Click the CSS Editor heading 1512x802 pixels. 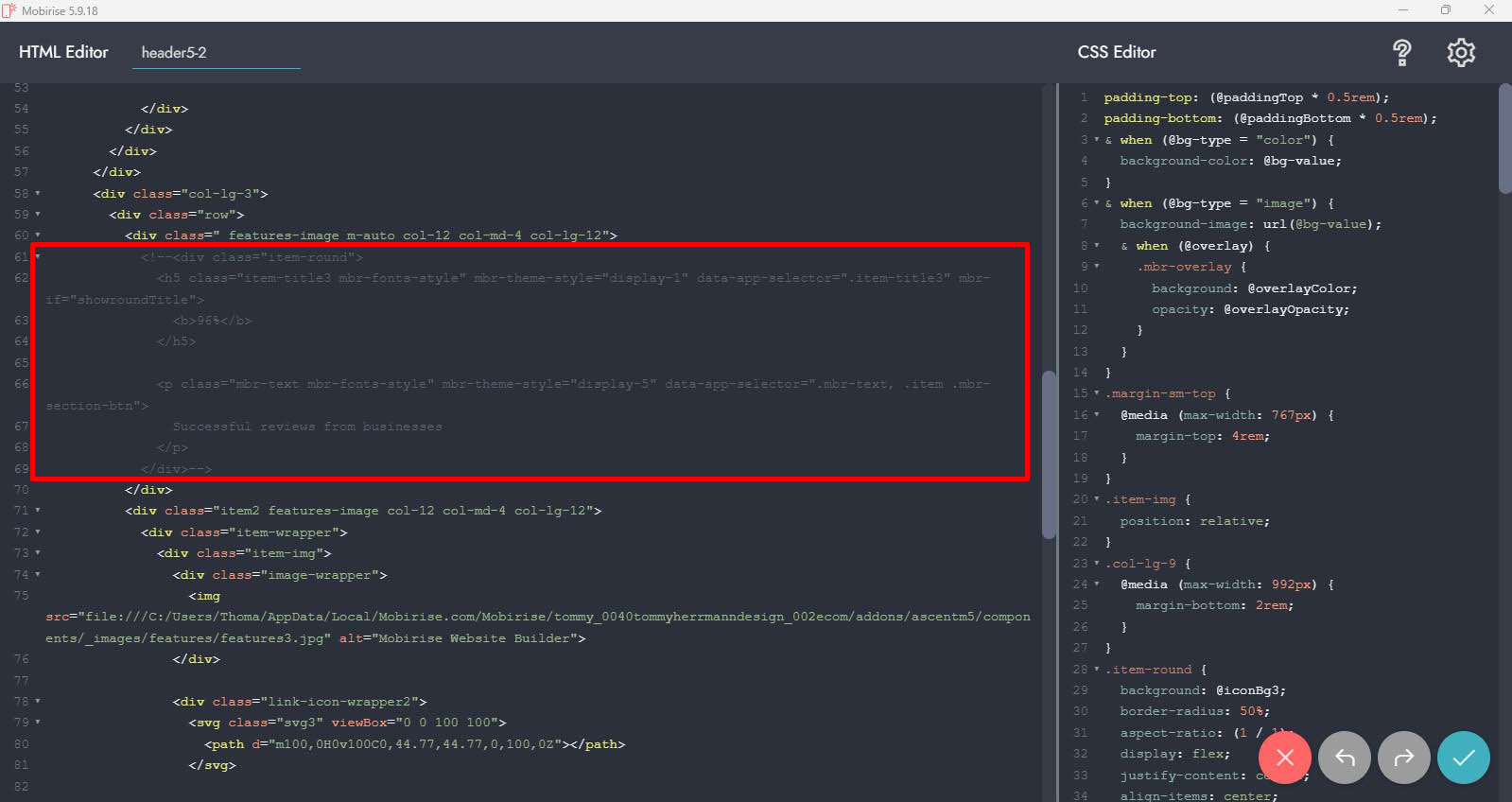click(x=1116, y=52)
